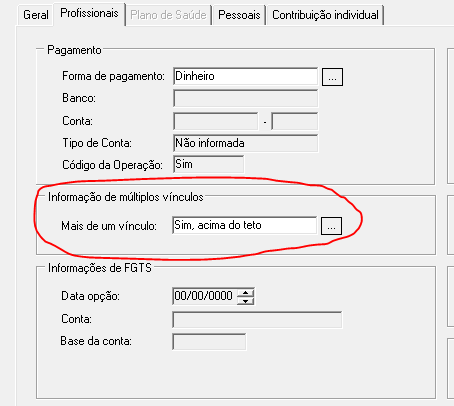
Task: Open the Pessoais tab
Action: tap(239, 15)
